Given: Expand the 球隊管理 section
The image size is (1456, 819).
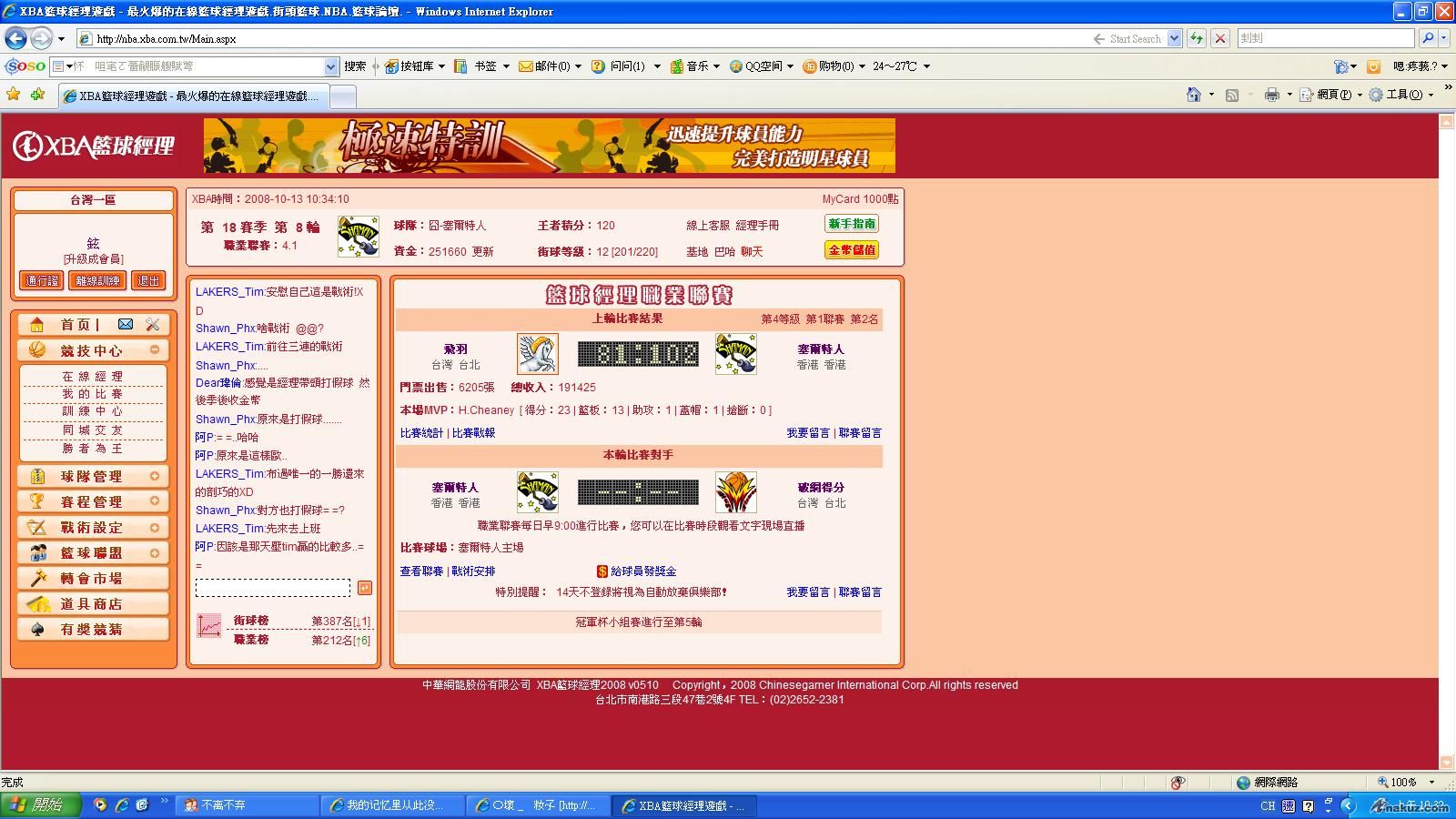Looking at the screenshot, I should (x=155, y=476).
